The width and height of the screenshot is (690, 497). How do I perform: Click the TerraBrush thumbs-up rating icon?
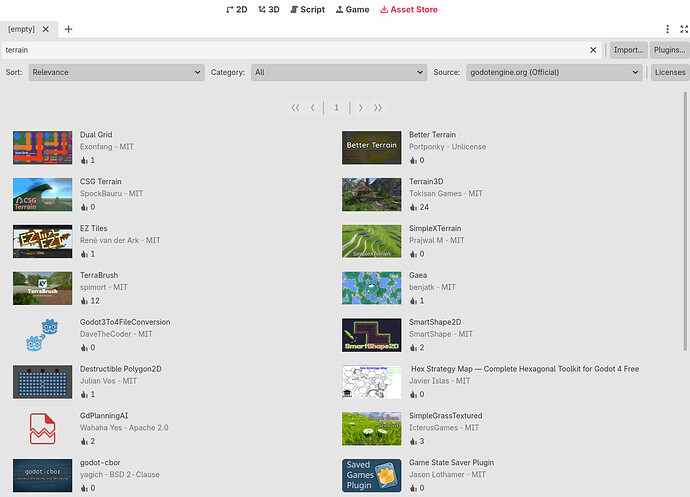click(x=84, y=301)
